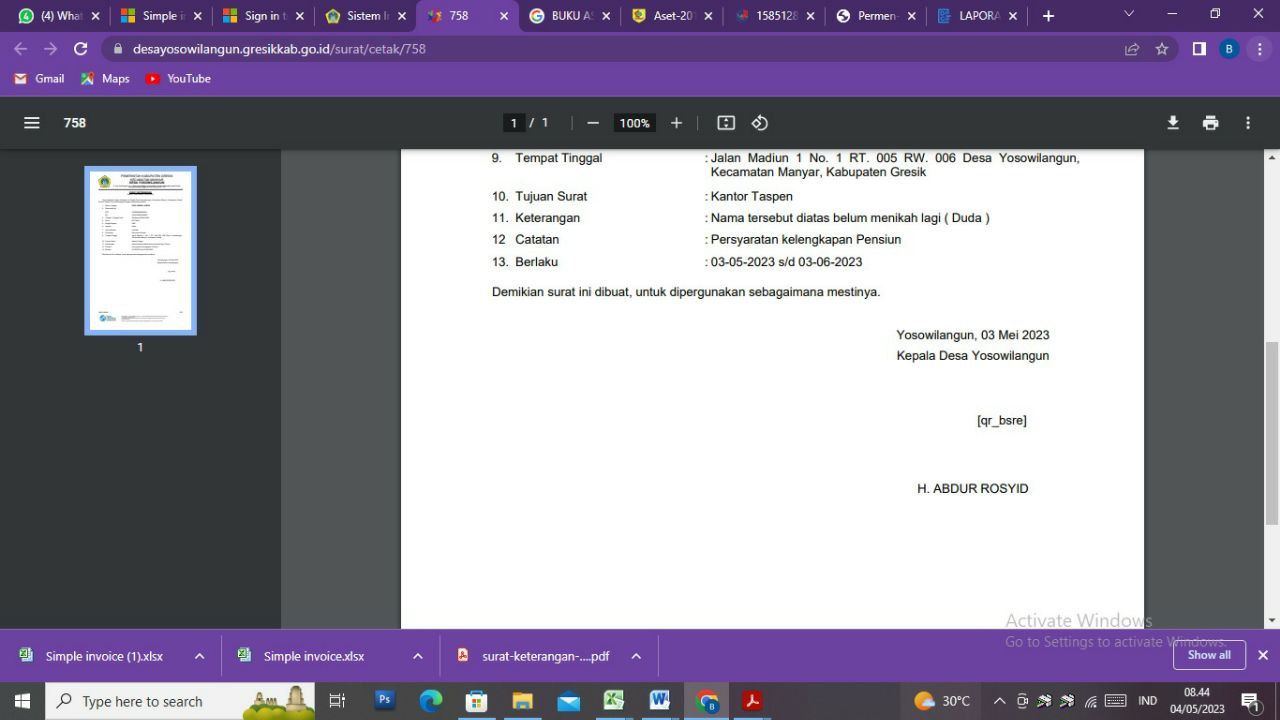The width and height of the screenshot is (1280, 720).
Task: Open the YouTube bookmark link
Action: point(178,78)
